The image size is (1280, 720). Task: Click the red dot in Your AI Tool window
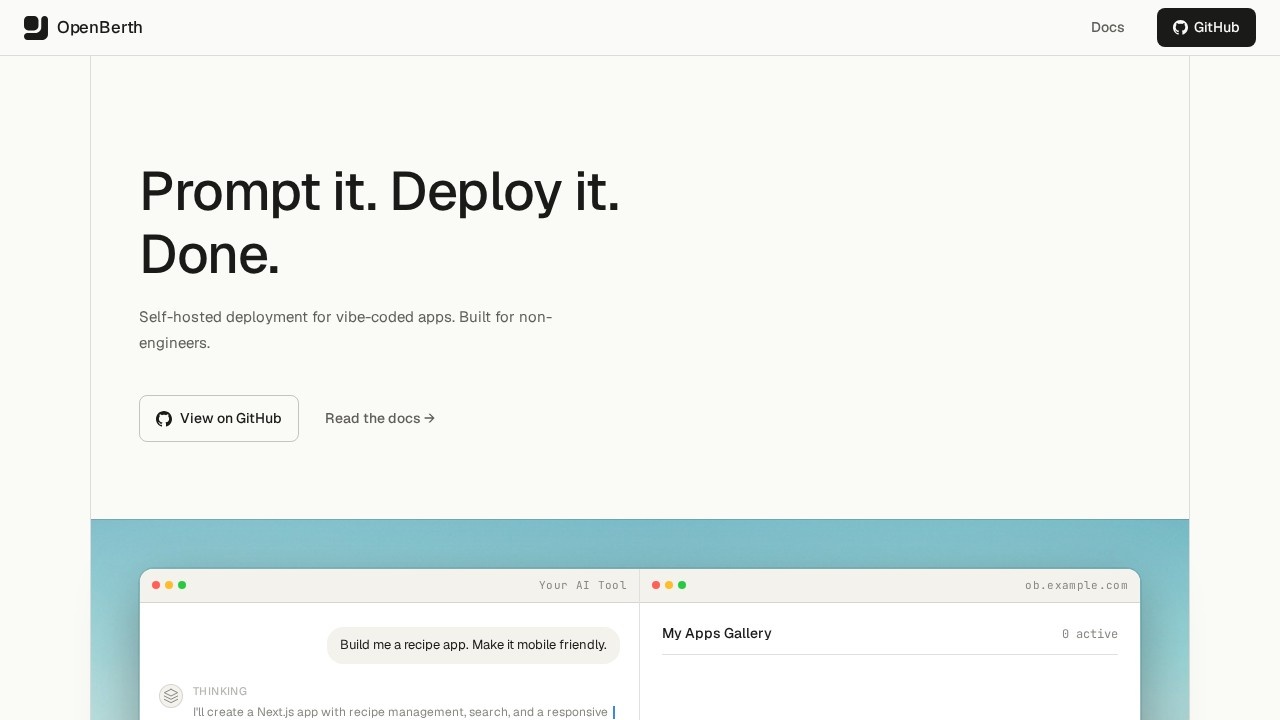[x=156, y=585]
